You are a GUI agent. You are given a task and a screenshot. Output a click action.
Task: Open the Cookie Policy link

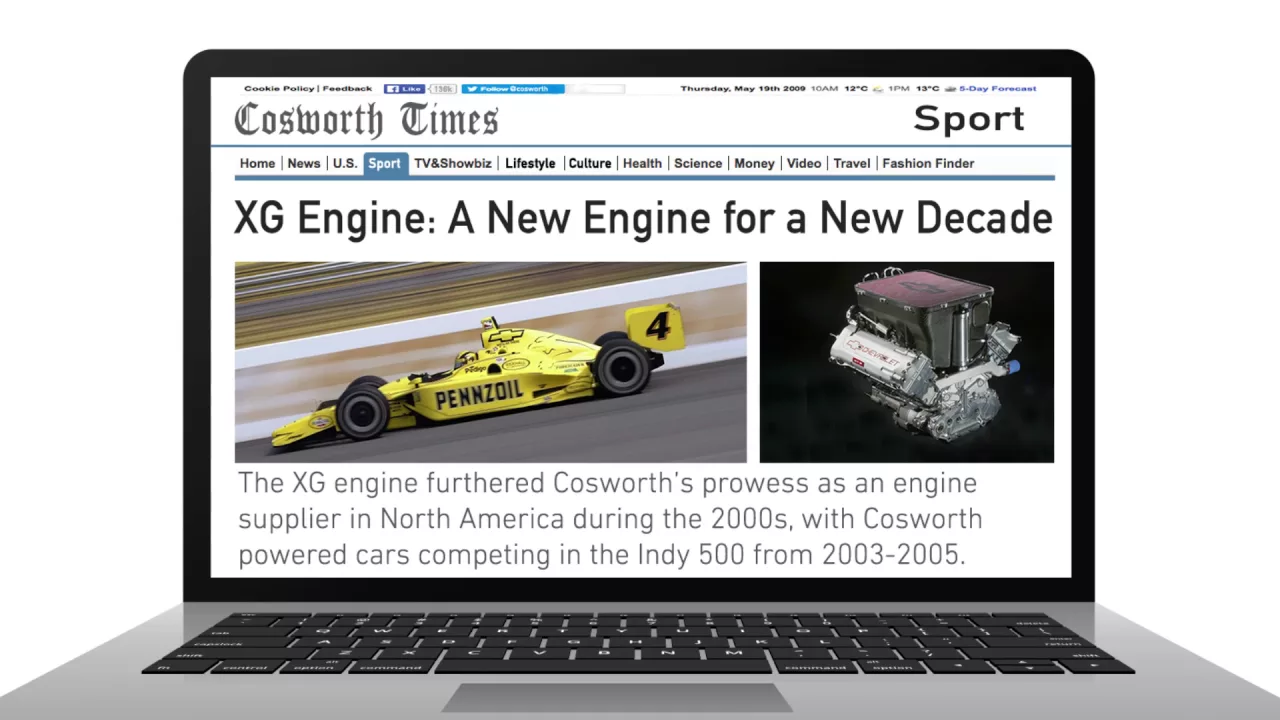coord(279,89)
